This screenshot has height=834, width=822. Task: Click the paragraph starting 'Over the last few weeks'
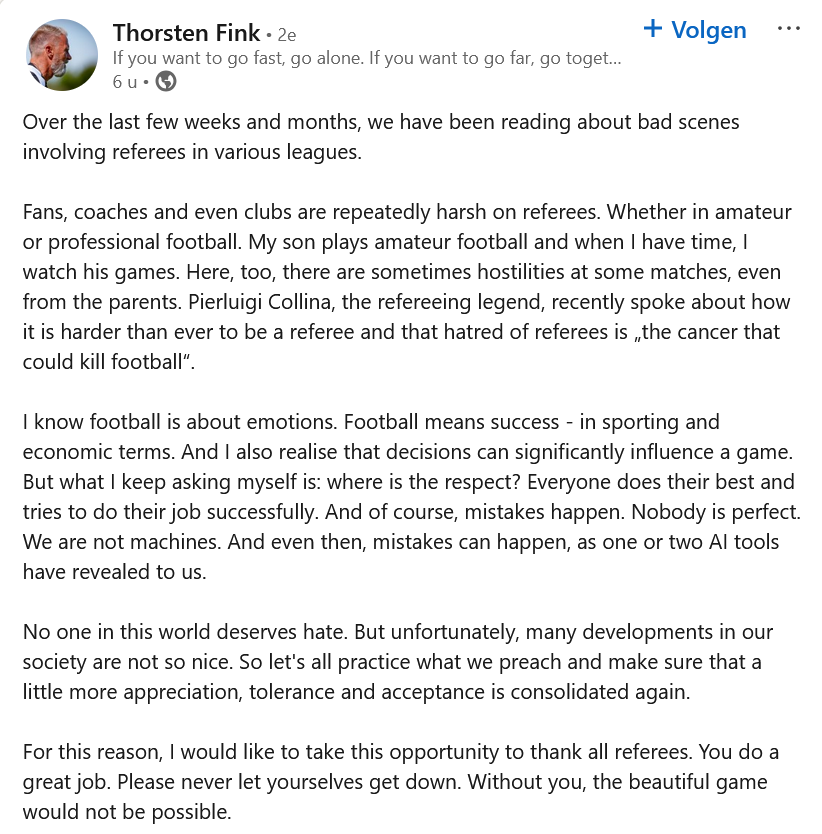coord(380,137)
